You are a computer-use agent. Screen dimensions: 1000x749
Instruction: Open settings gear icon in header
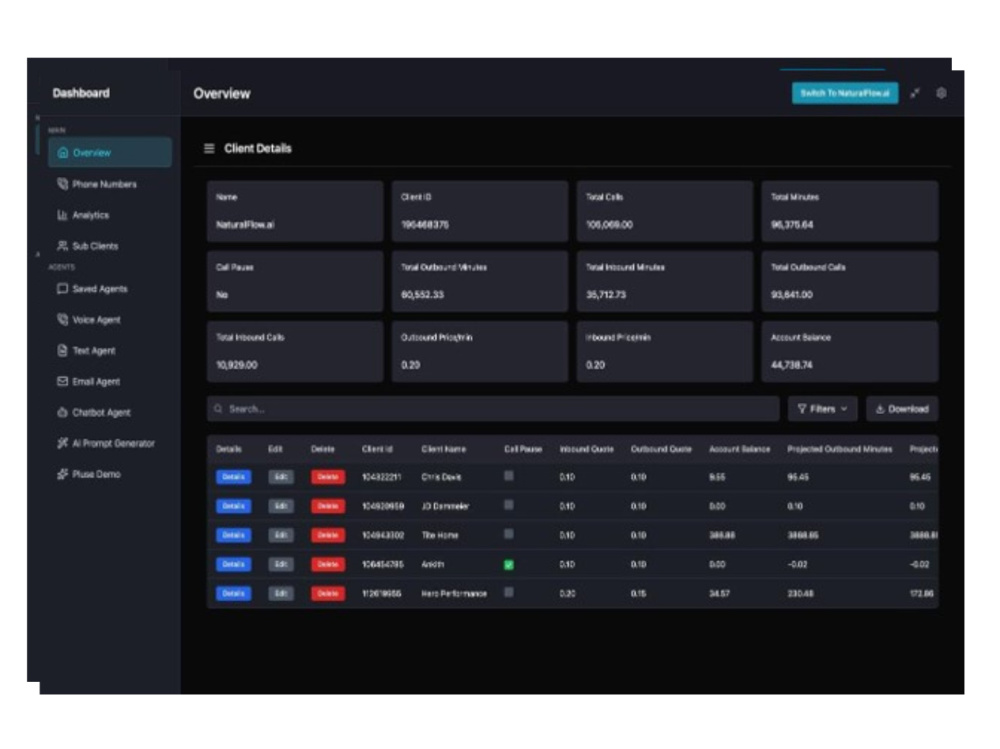point(941,93)
